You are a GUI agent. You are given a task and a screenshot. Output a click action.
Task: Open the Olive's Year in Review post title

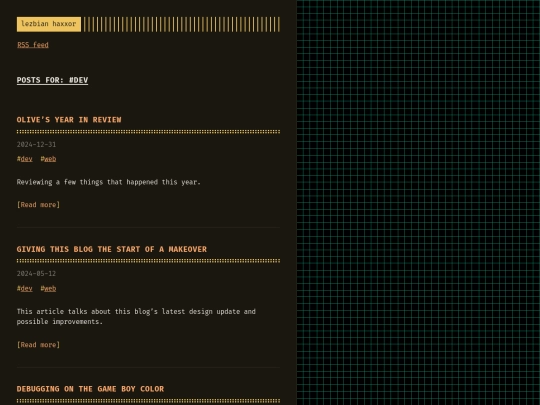coord(69,120)
